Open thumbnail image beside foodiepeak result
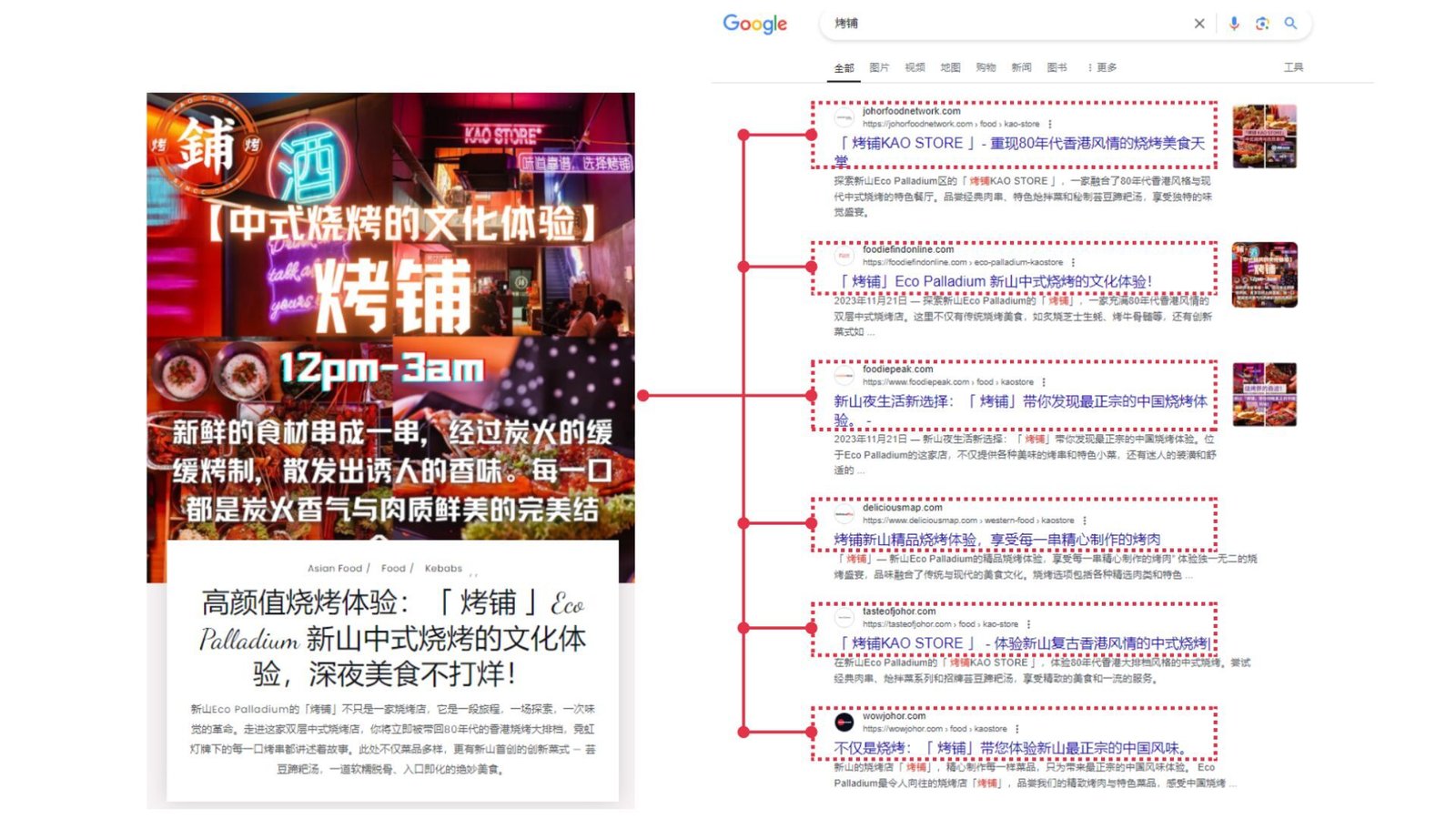Viewport: 1456px width, 819px height. 1265,395
